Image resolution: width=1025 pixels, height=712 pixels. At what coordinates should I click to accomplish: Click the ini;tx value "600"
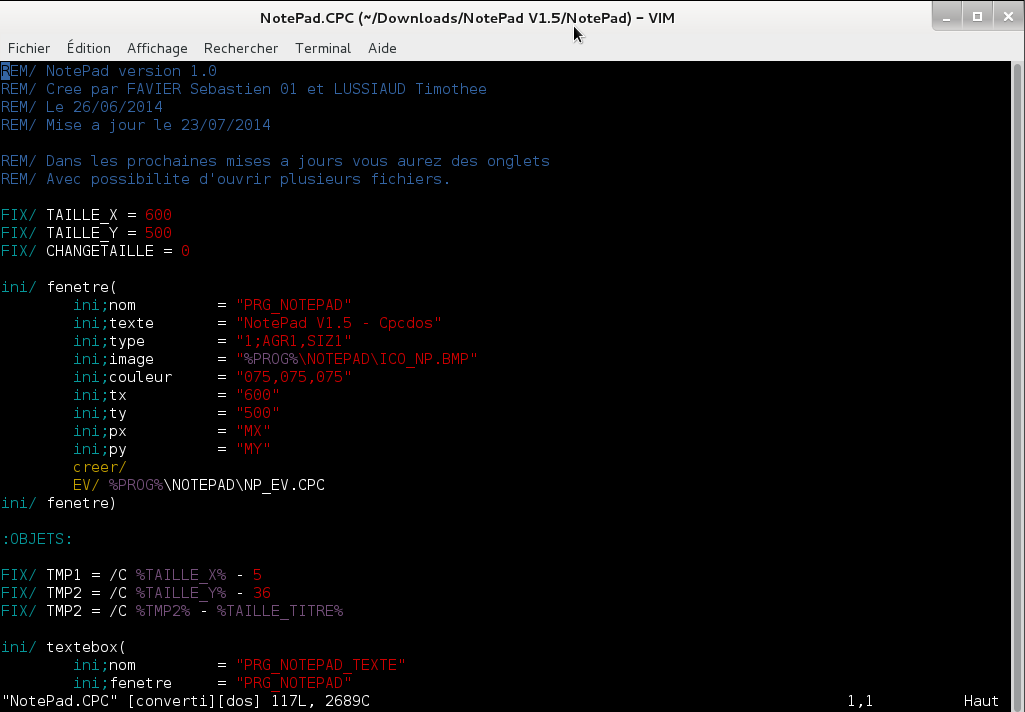coord(258,395)
